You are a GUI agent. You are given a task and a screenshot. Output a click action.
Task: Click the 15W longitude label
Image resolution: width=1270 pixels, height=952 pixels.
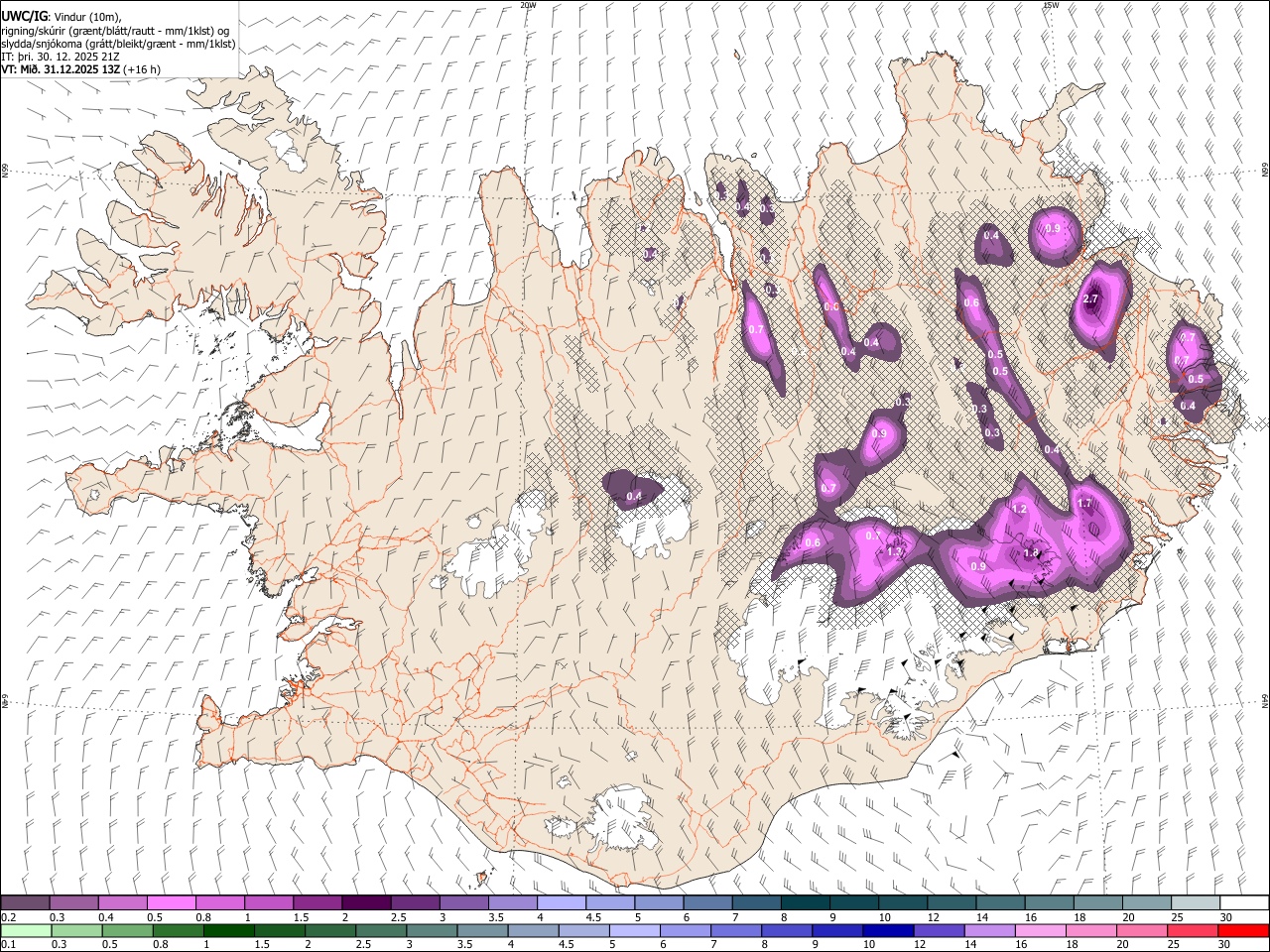click(x=1051, y=5)
